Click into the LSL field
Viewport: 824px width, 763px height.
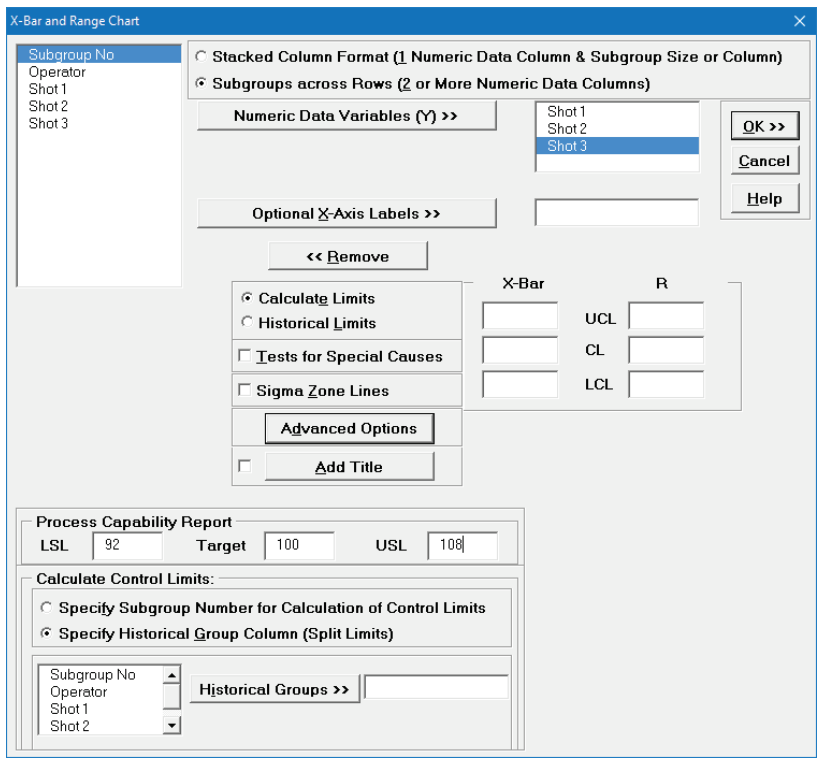[x=127, y=545]
